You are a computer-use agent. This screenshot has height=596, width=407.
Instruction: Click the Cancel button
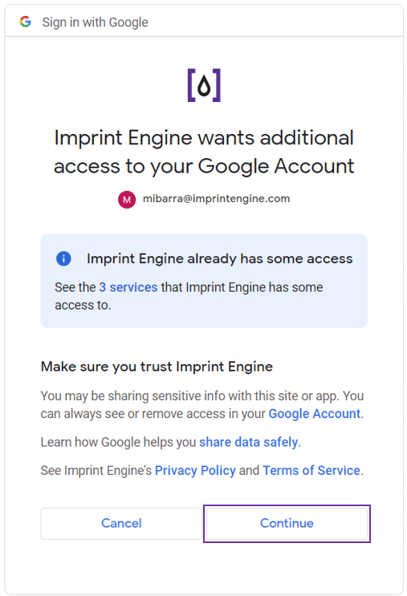121,523
